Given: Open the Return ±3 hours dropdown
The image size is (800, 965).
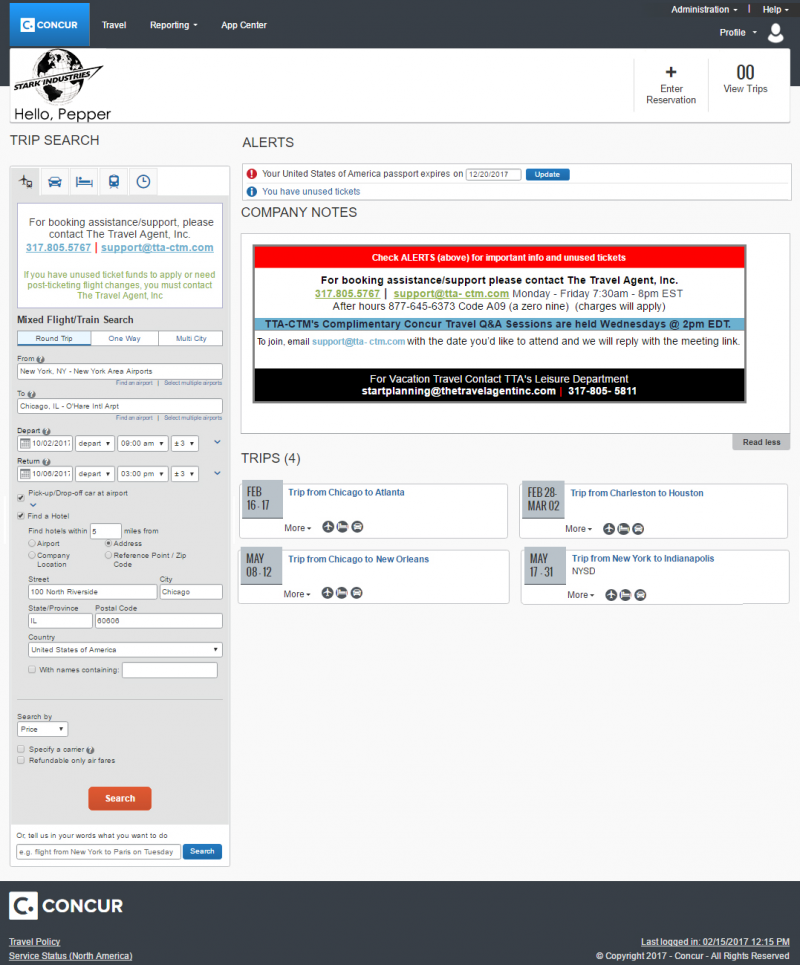Looking at the screenshot, I should point(185,474).
